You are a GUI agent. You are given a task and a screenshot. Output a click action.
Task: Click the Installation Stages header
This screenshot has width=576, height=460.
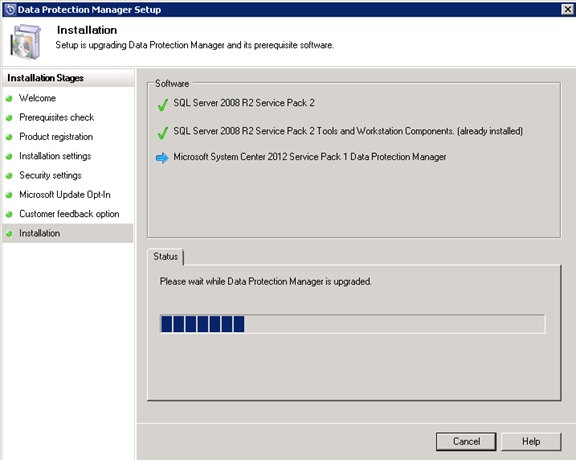(46, 78)
